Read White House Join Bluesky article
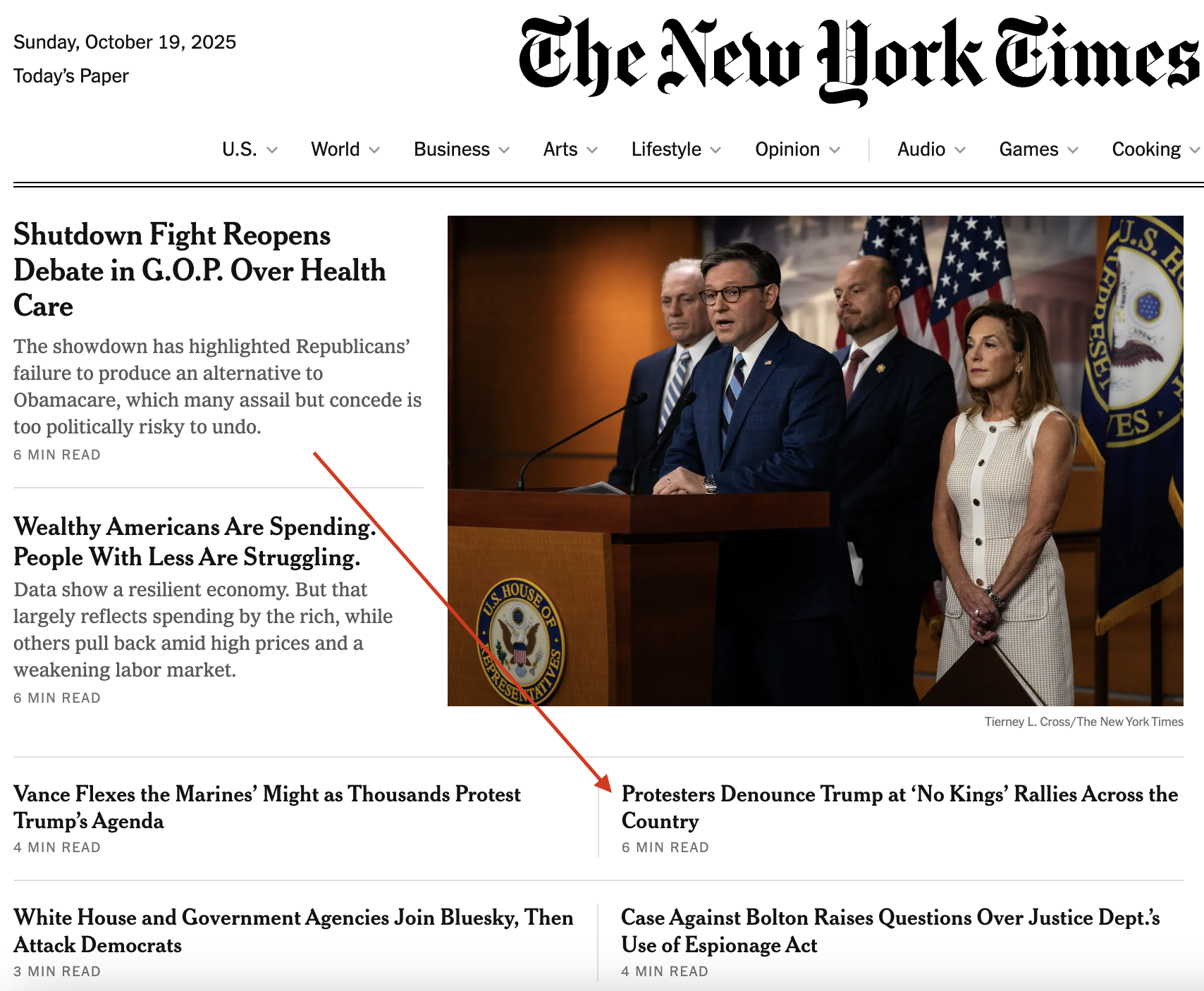 293,930
